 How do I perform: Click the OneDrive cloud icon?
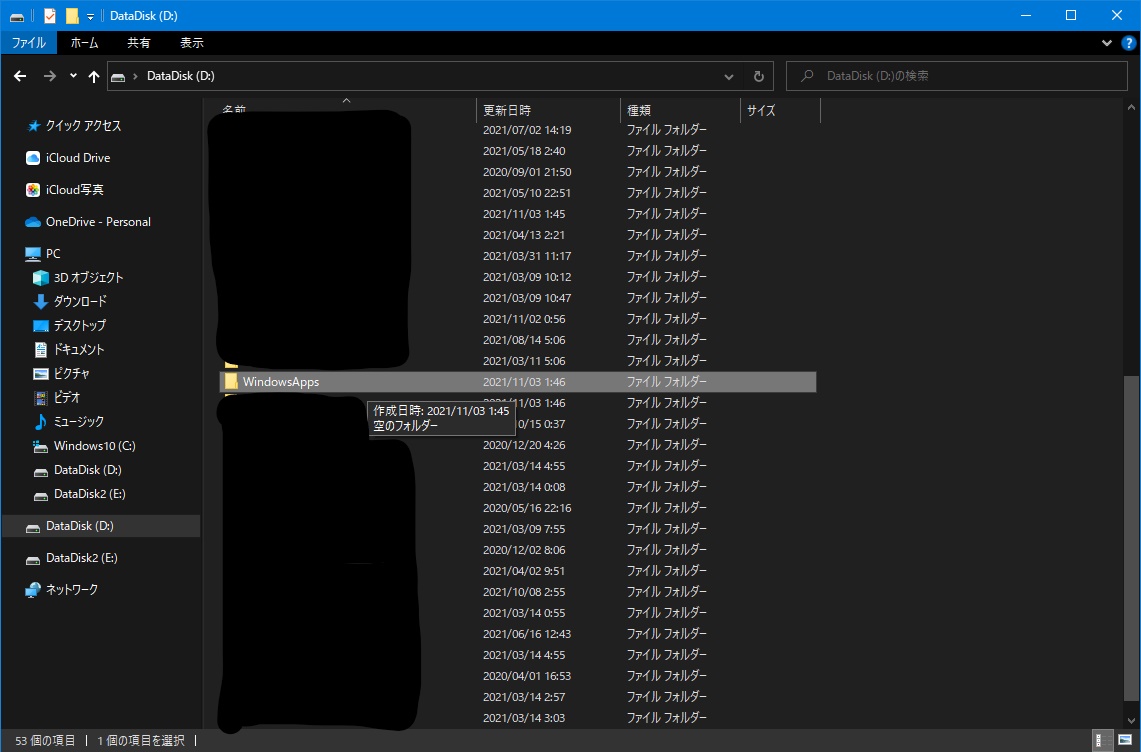(33, 222)
